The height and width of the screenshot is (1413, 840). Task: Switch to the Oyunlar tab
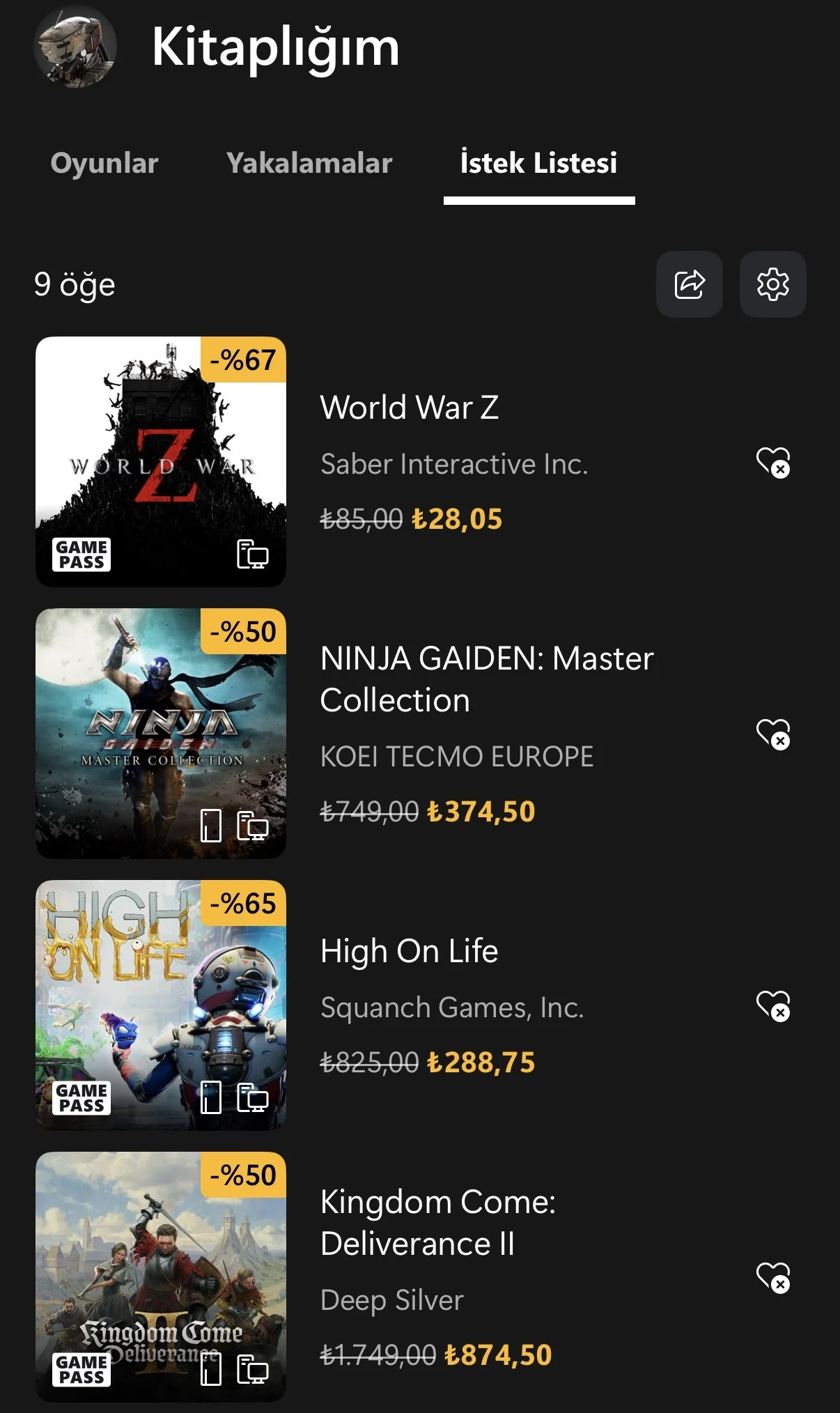(104, 163)
